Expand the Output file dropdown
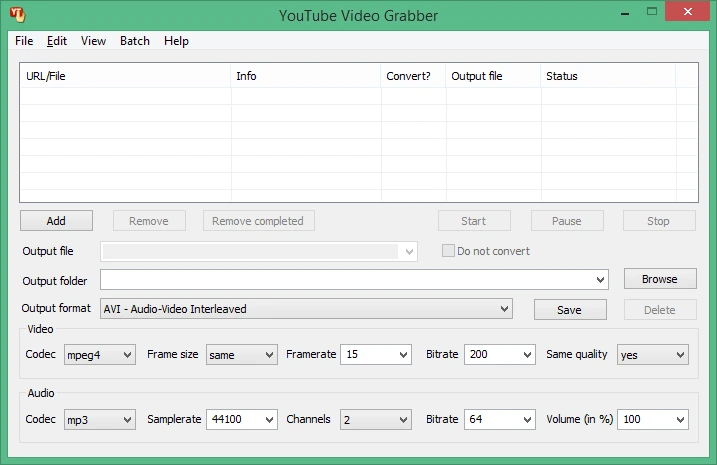This screenshot has width=717, height=465. coord(409,251)
